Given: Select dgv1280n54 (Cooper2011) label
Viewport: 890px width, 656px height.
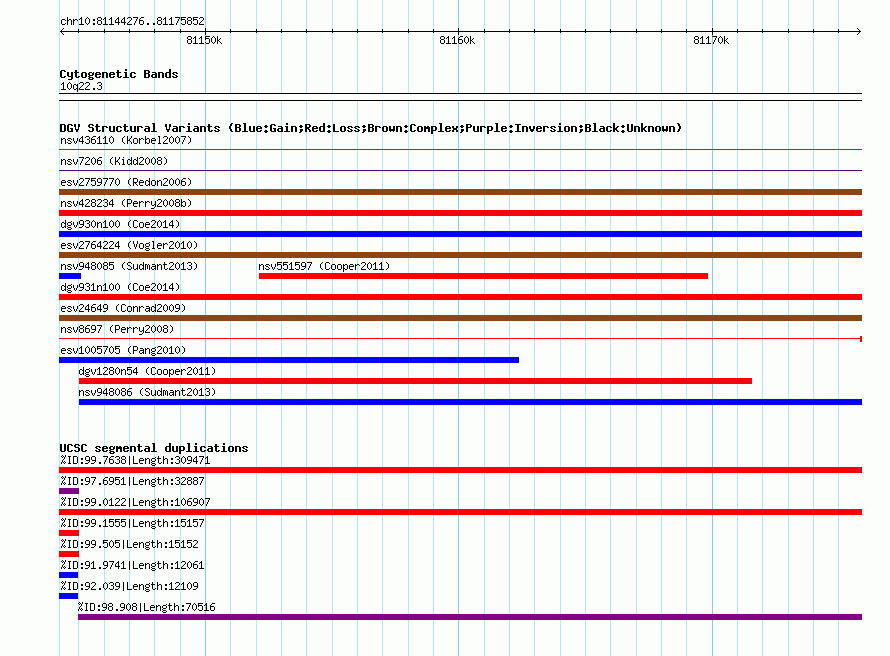Looking at the screenshot, I should (147, 371).
